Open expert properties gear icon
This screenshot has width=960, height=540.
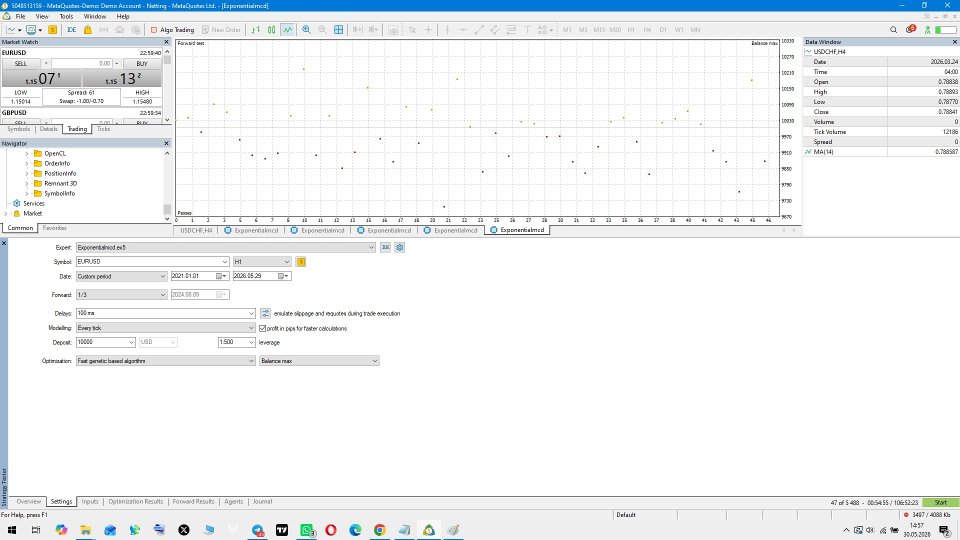(400, 247)
